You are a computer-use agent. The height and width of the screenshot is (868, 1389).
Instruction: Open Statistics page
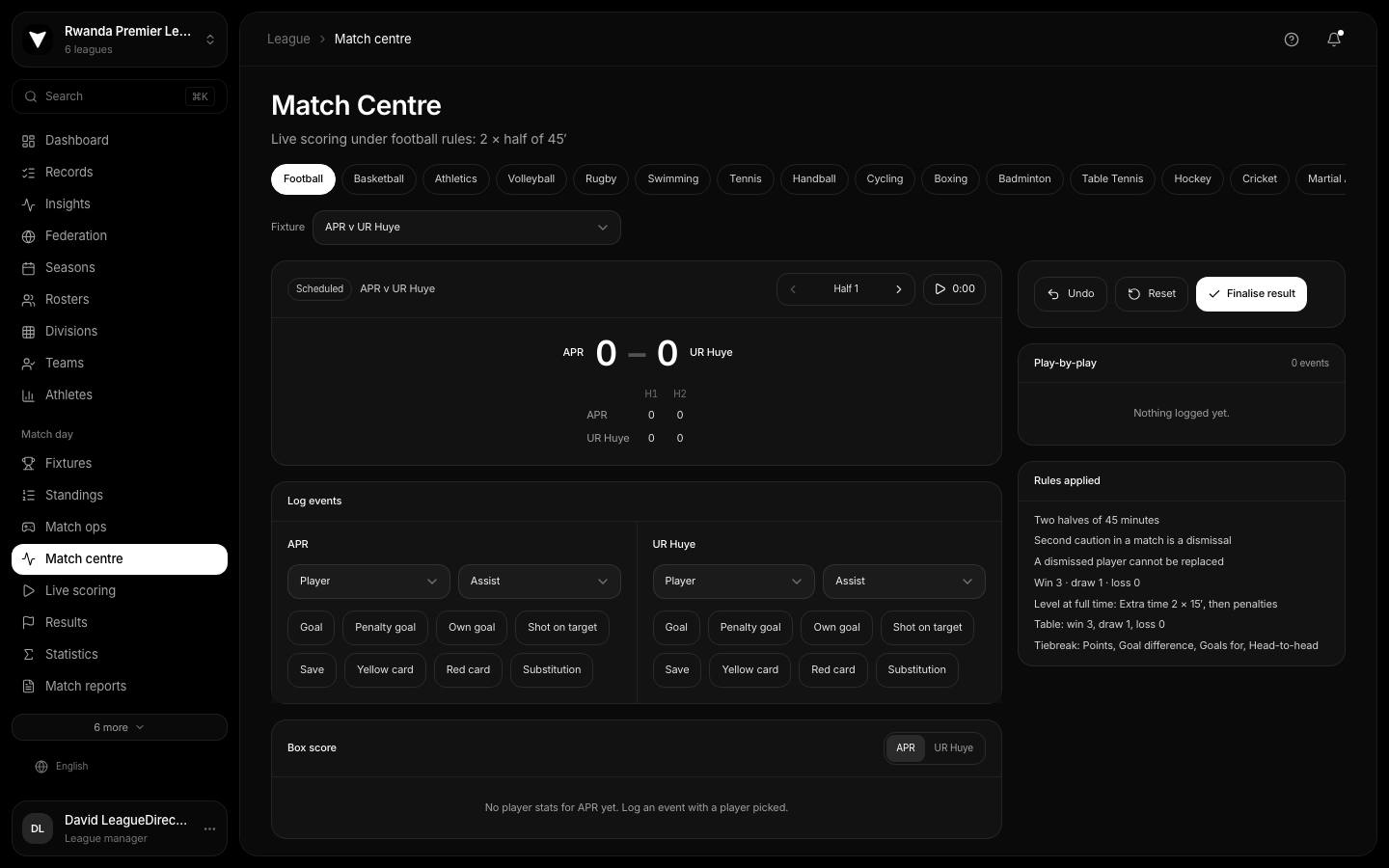coord(120,655)
